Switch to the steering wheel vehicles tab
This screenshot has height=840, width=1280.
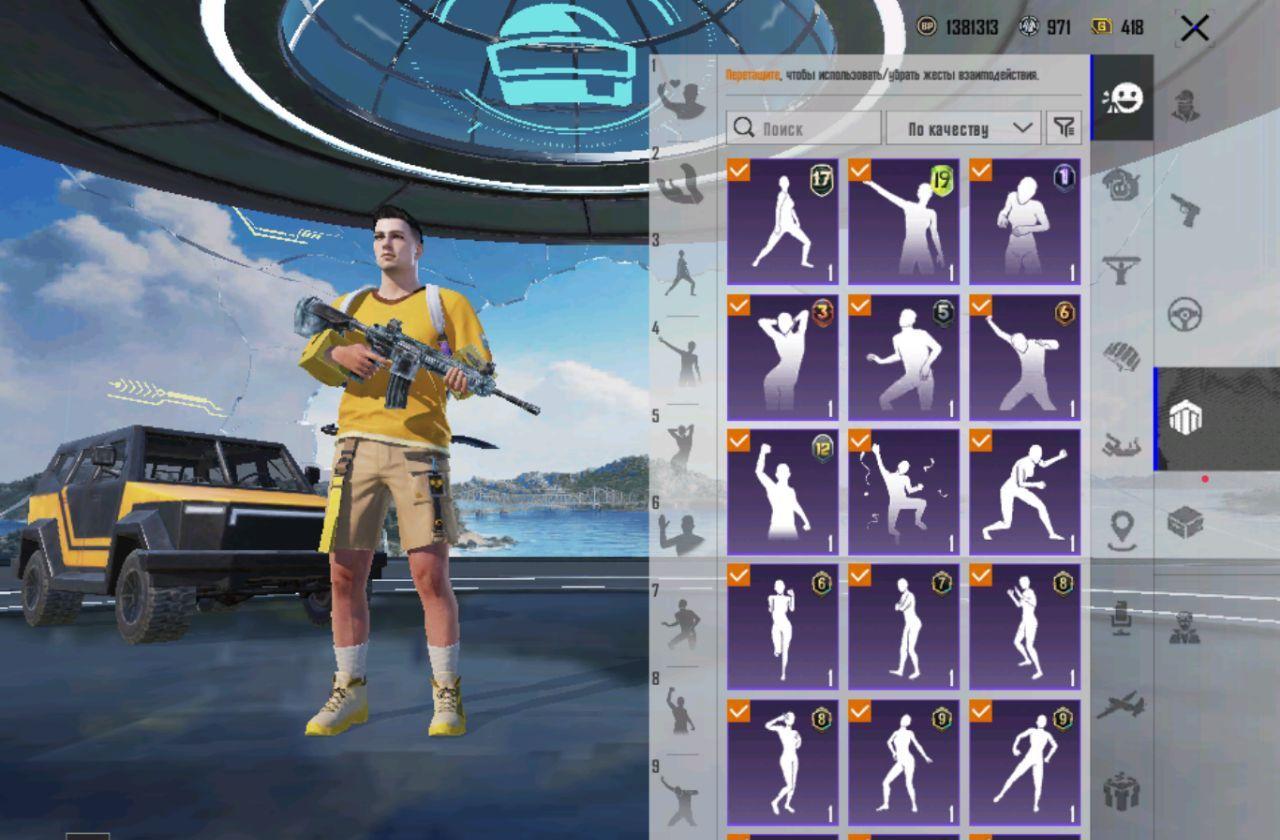[x=1186, y=314]
